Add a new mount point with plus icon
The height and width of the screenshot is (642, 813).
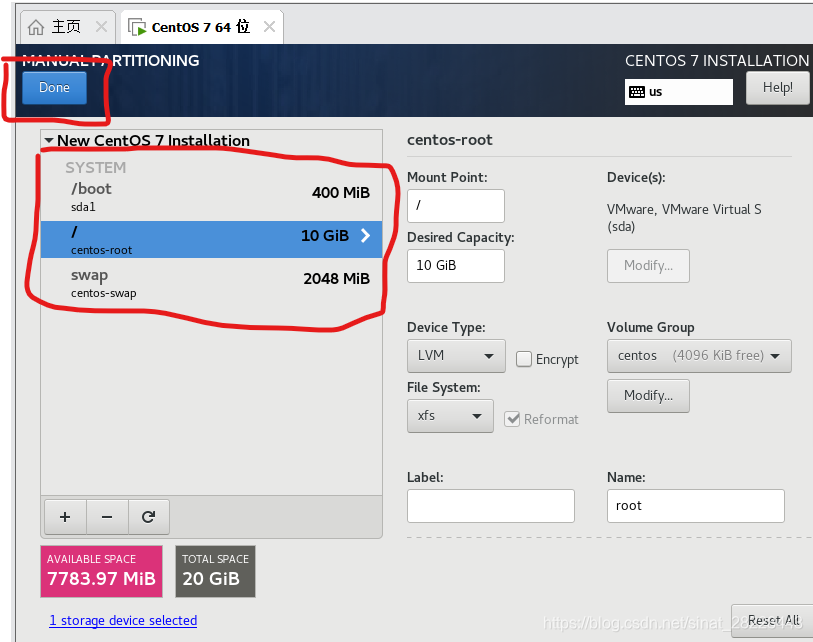coord(65,517)
